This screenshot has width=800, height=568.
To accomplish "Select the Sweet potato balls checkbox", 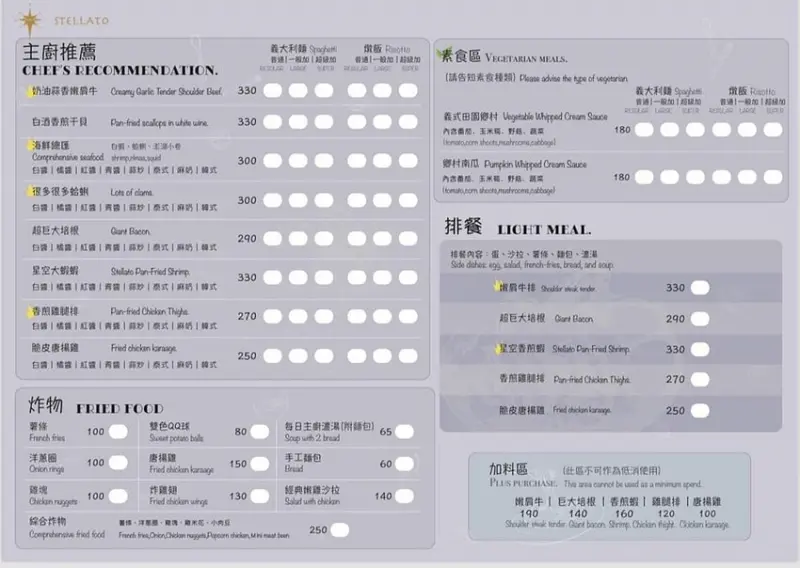I will (x=262, y=433).
